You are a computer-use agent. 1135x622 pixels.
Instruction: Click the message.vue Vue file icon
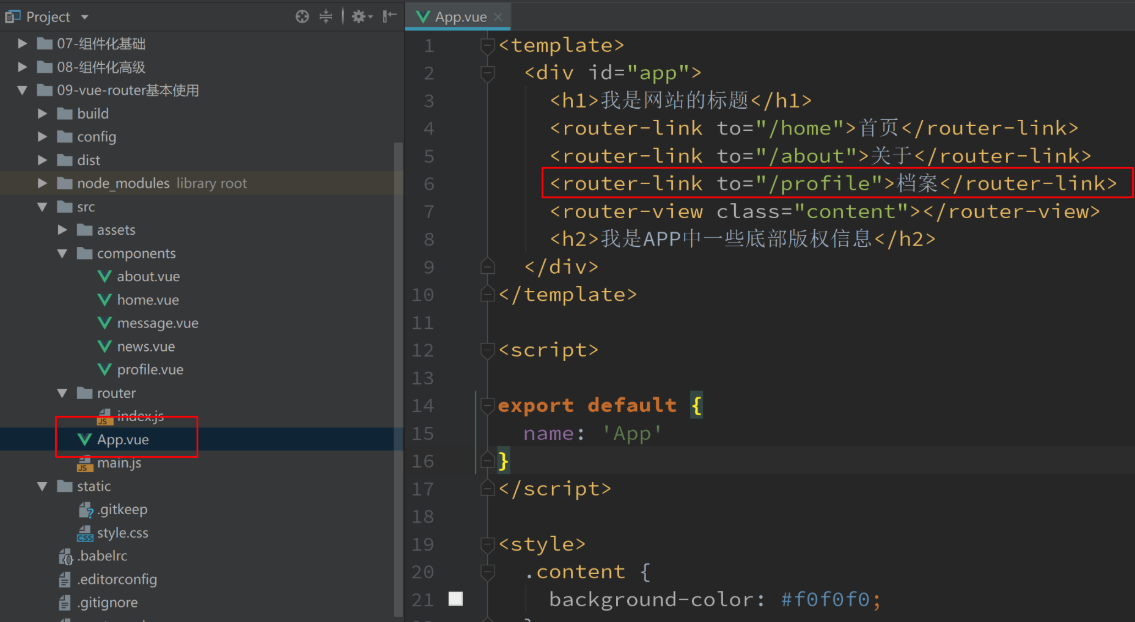tap(104, 323)
